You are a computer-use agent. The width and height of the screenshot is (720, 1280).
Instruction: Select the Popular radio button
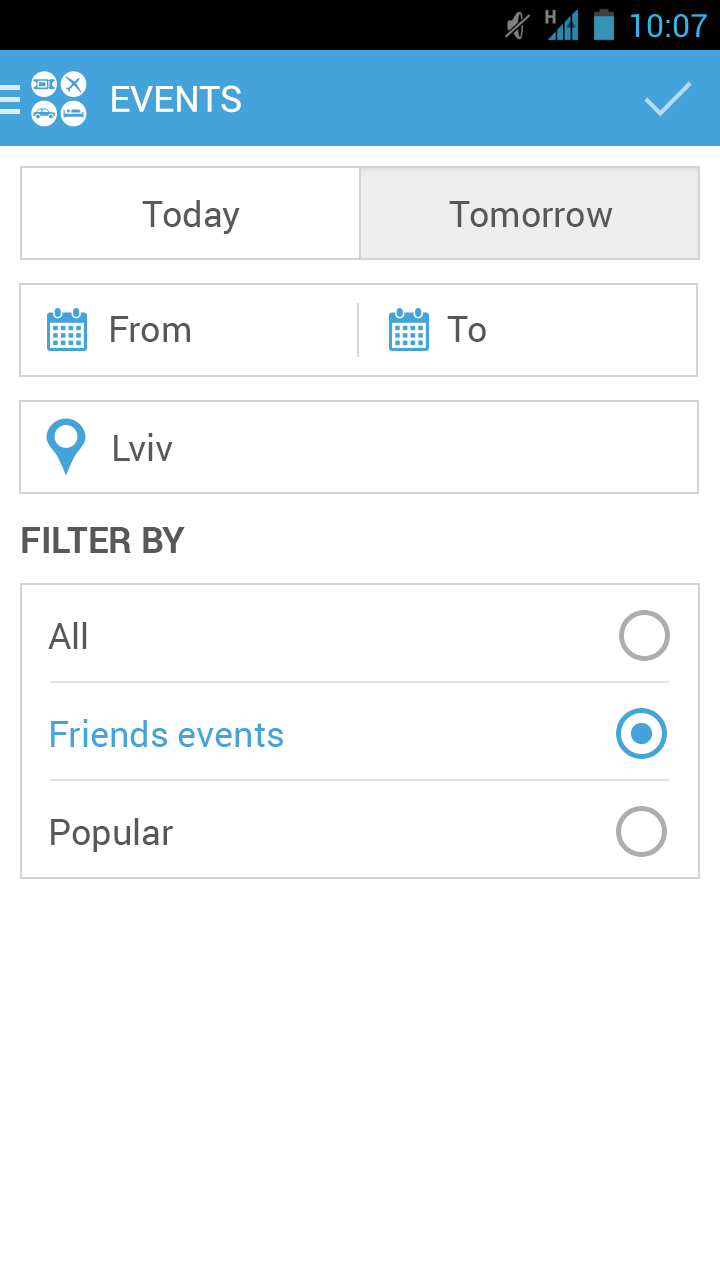point(641,832)
